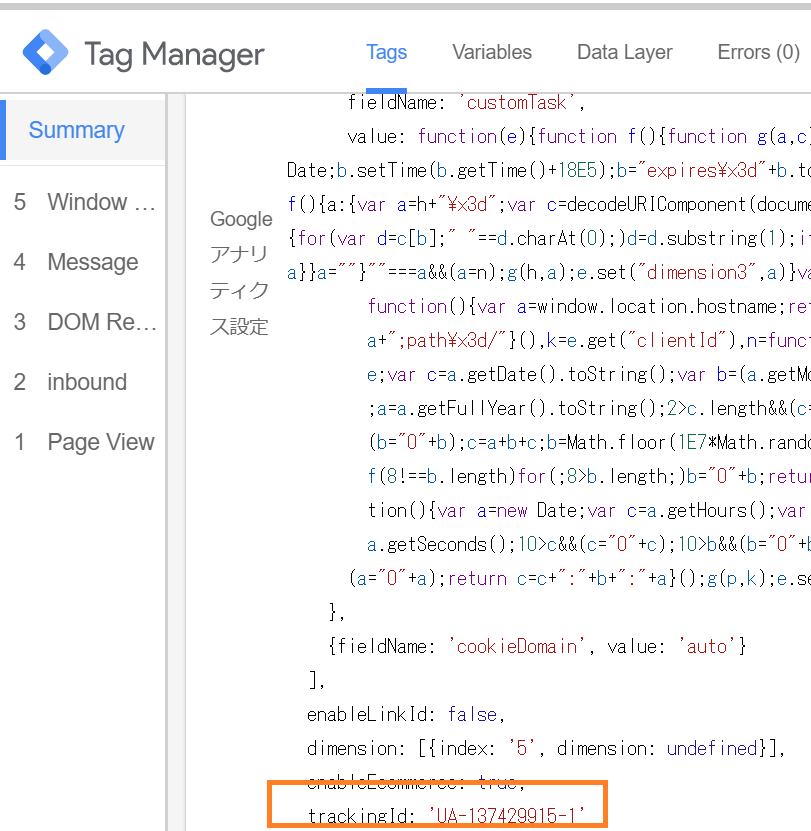Select event 5 Window in sidebar
Image resolution: width=811 pixels, height=831 pixels.
(x=84, y=202)
